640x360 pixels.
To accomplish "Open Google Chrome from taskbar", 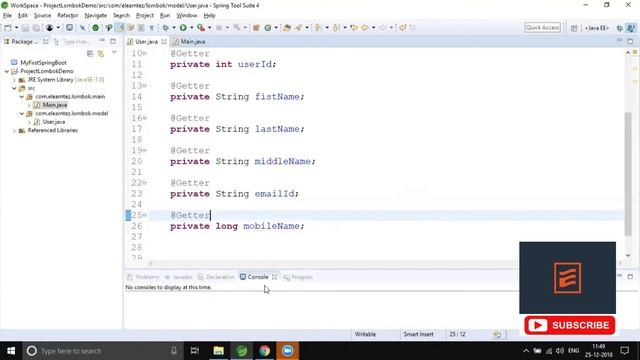I will (264, 351).
